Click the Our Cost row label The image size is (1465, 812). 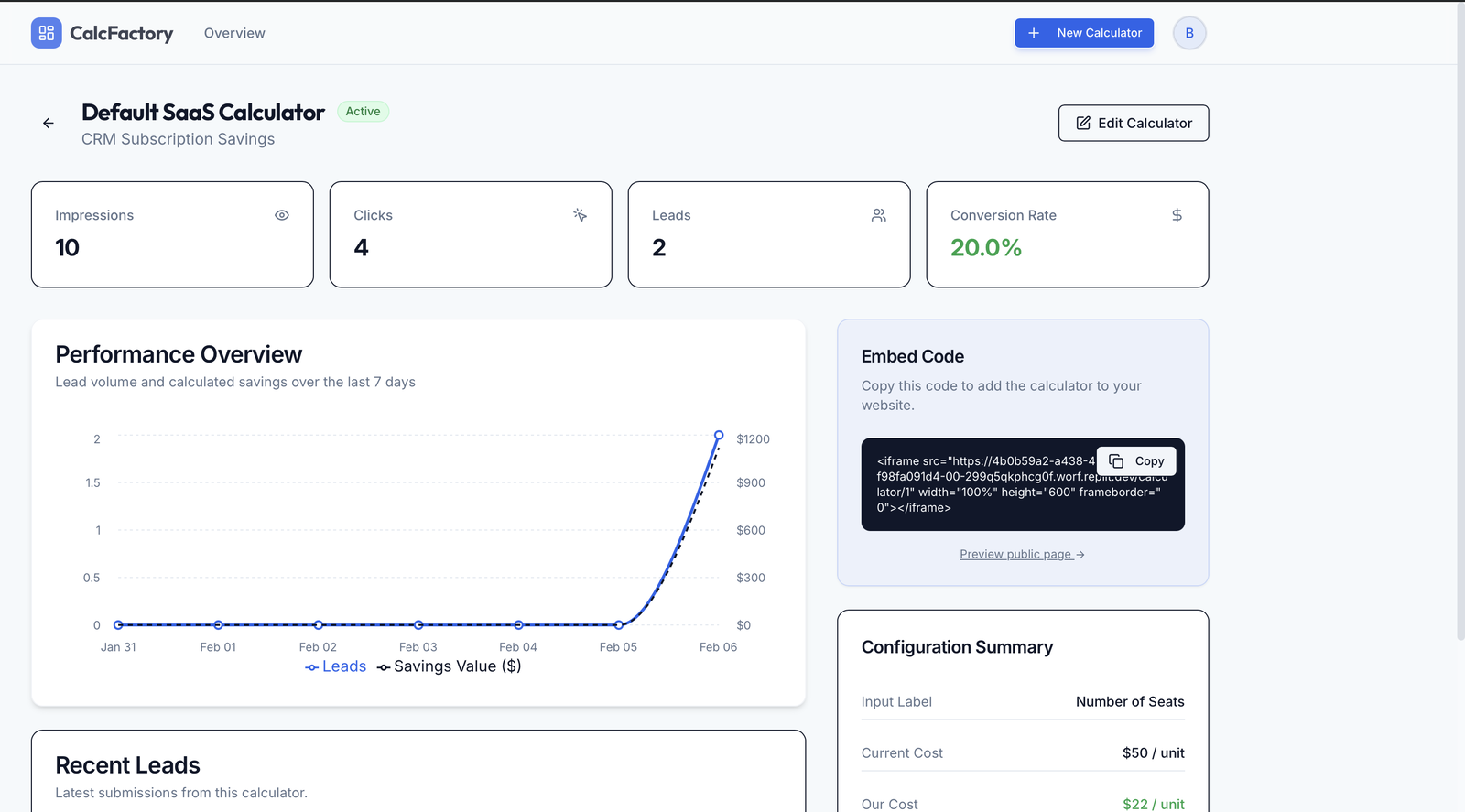(890, 804)
